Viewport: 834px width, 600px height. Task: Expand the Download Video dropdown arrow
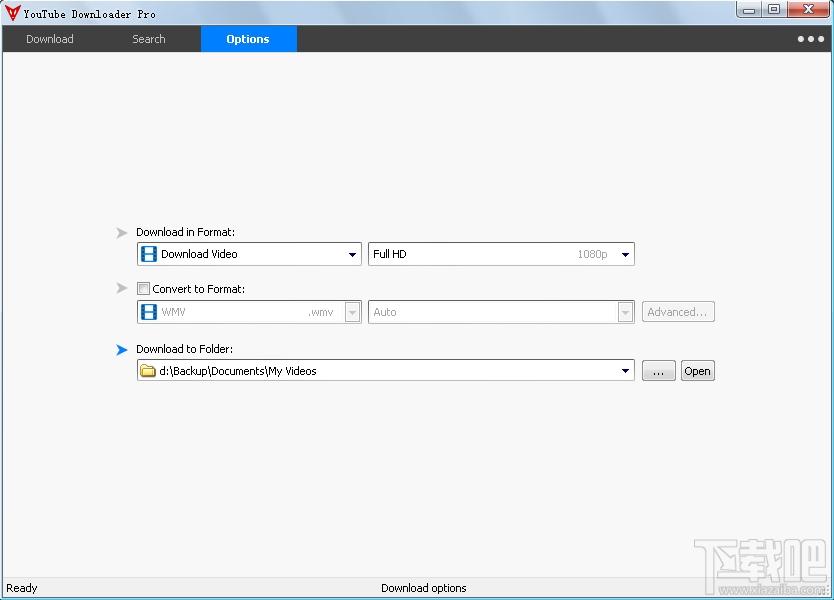point(352,254)
